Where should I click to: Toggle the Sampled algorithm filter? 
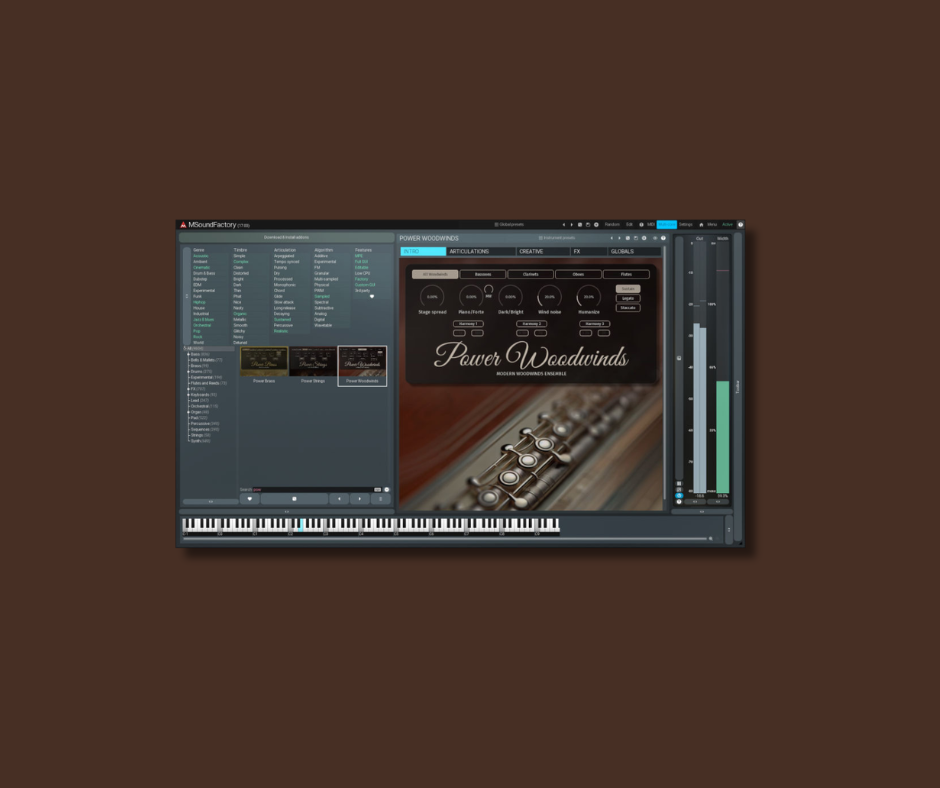(322, 296)
